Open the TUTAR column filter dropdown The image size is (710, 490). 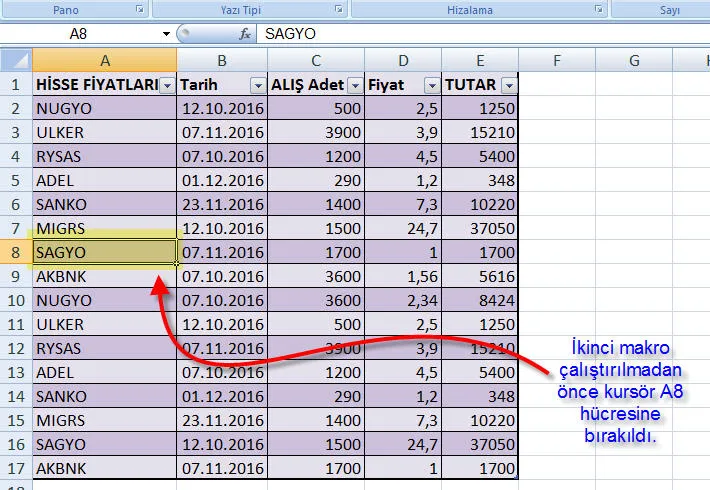tap(508, 85)
